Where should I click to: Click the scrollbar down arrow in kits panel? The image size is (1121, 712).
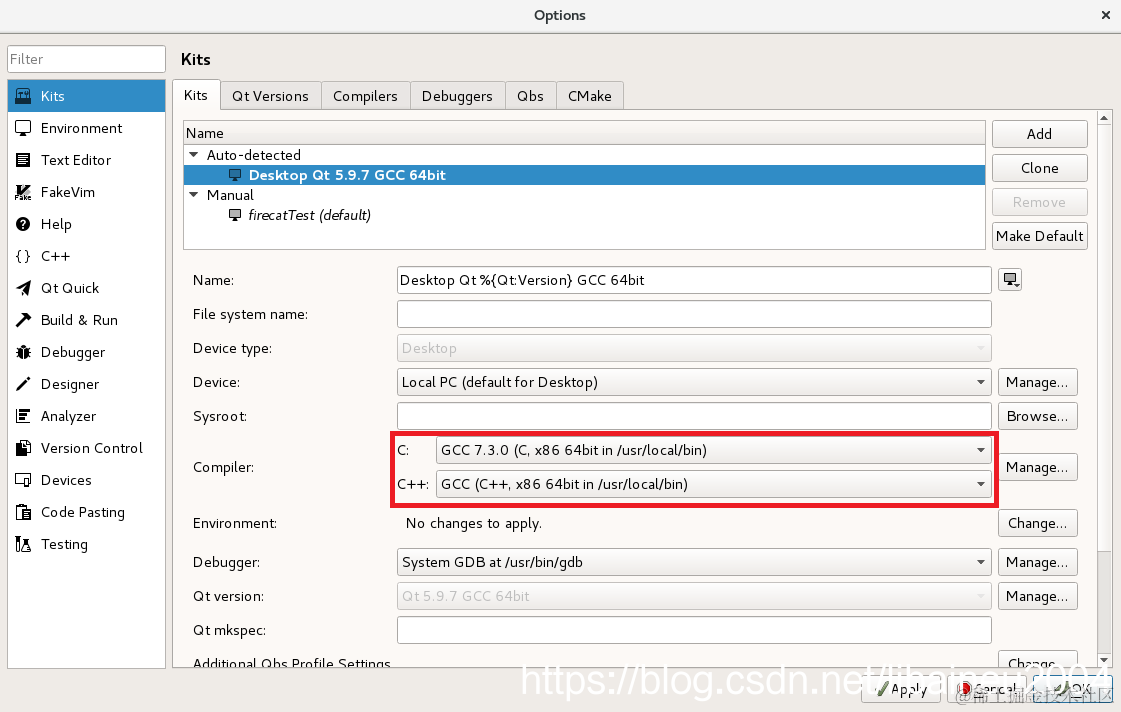pos(1104,661)
